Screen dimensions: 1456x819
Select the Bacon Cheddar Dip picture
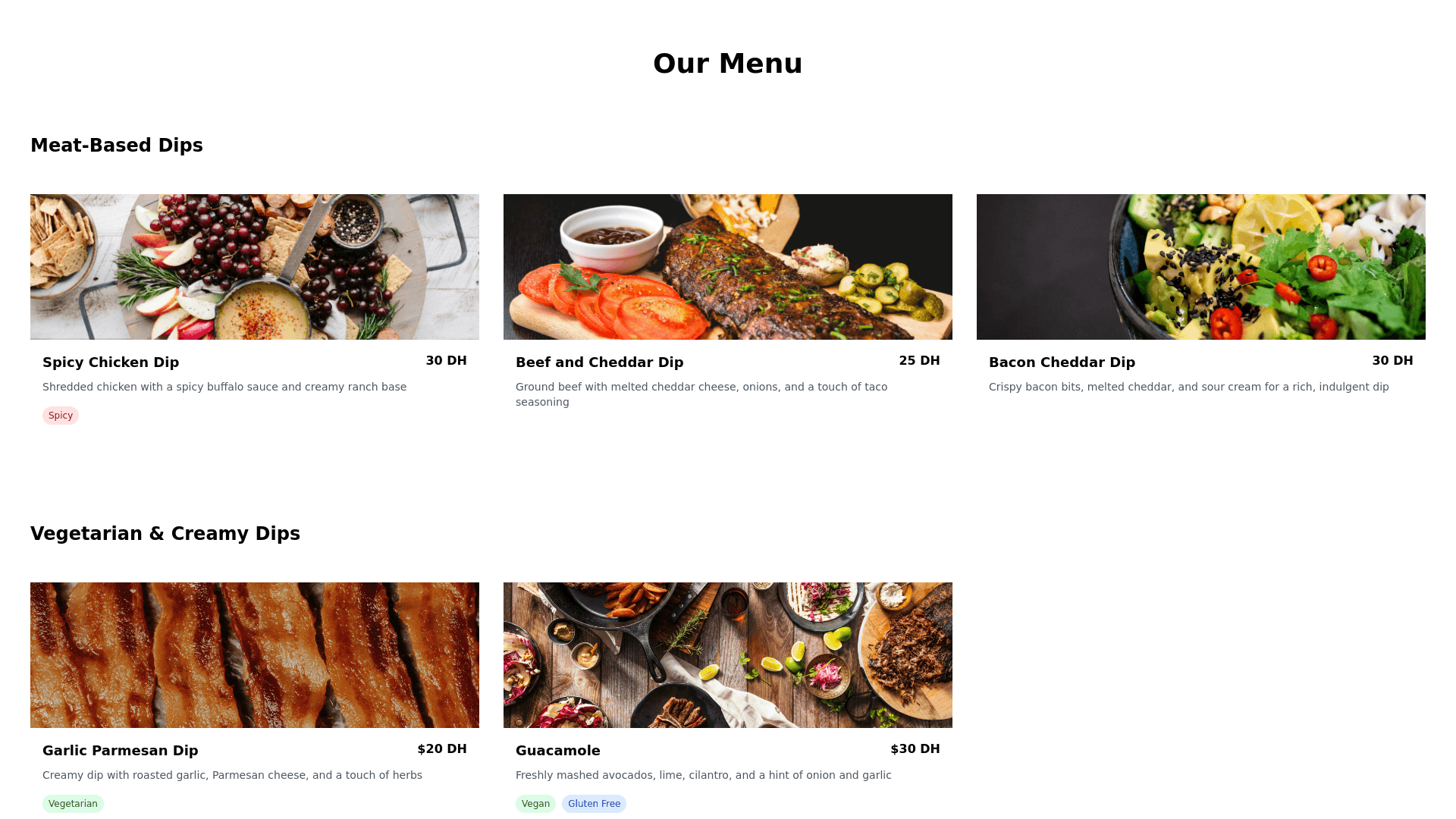[1201, 267]
